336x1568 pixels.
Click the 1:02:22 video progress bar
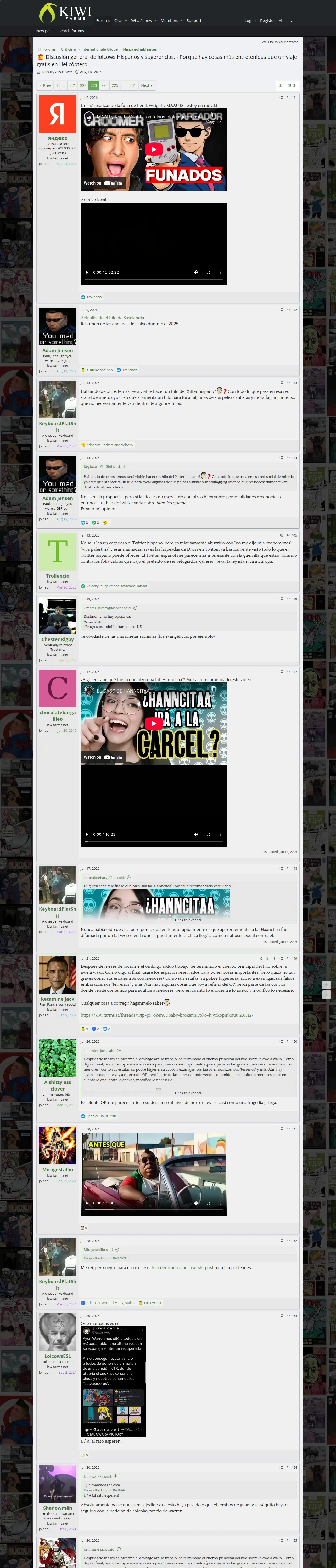(154, 279)
